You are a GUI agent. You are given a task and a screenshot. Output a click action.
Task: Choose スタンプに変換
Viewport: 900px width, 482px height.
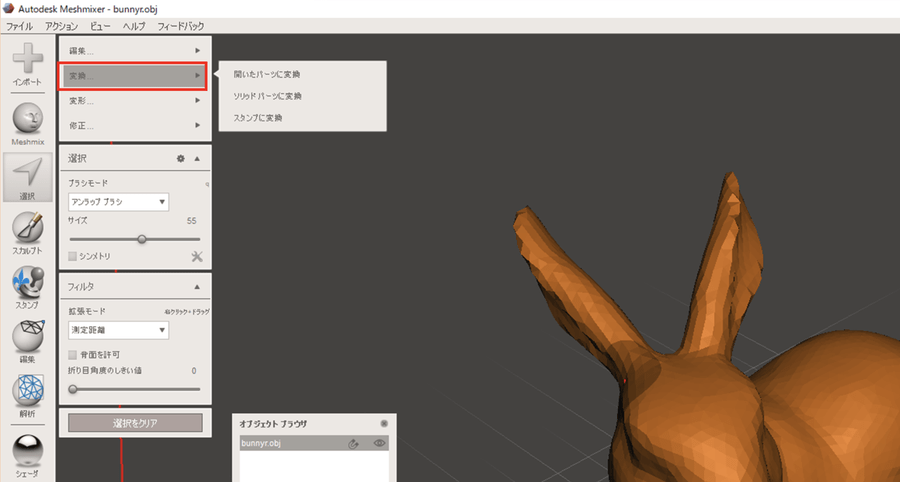258,118
